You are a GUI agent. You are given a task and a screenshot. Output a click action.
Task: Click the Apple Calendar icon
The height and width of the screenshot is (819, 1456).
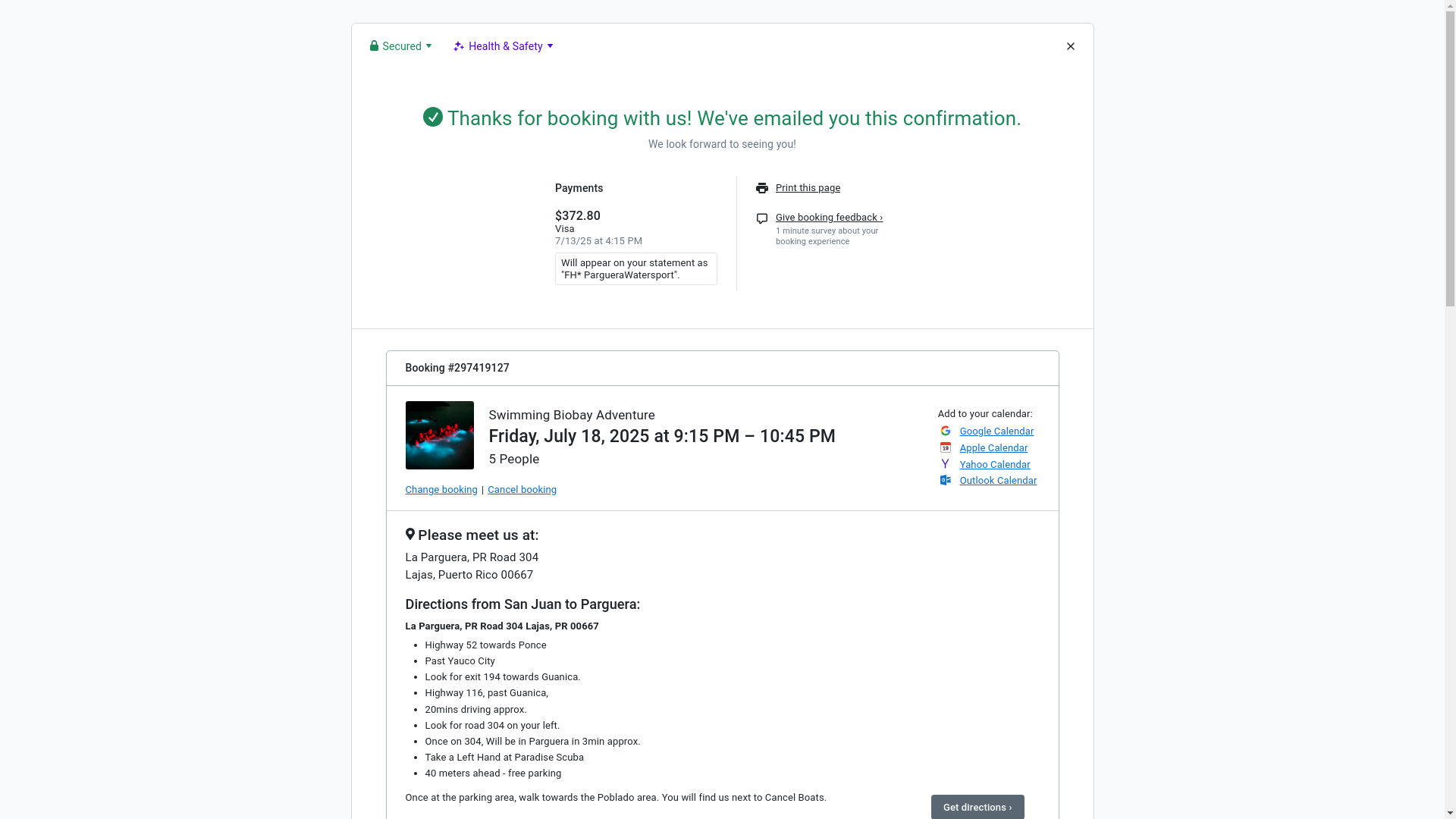(946, 448)
